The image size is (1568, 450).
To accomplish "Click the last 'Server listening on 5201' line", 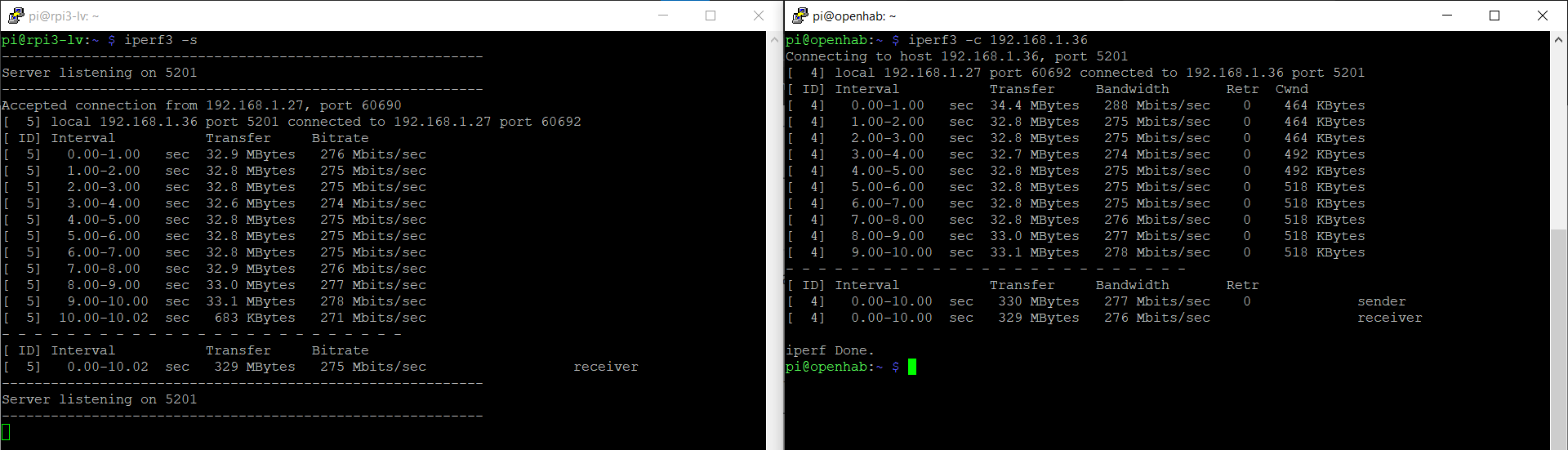I will click(100, 399).
